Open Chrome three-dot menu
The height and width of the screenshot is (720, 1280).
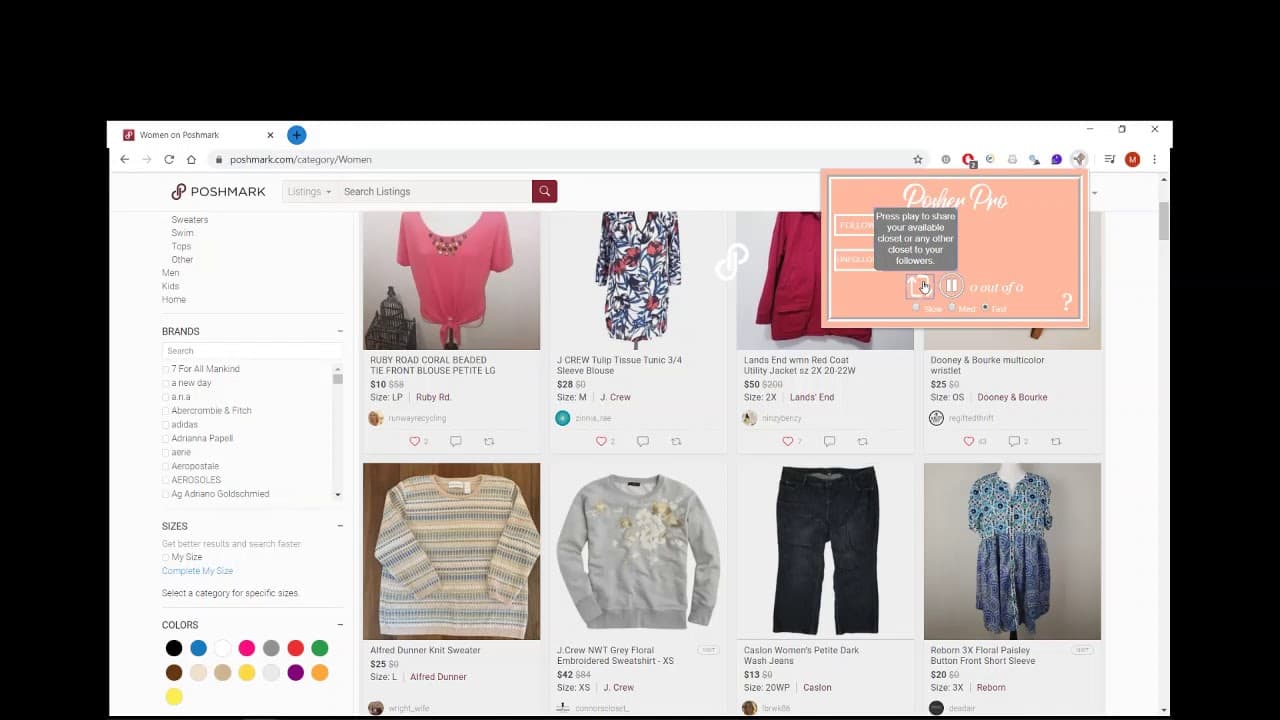[x=1154, y=159]
